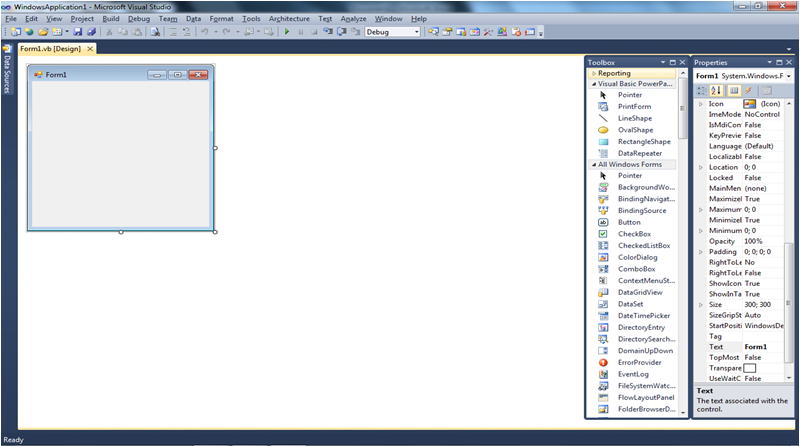The image size is (800, 447).
Task: Expand the Size property node
Action: [701, 305]
